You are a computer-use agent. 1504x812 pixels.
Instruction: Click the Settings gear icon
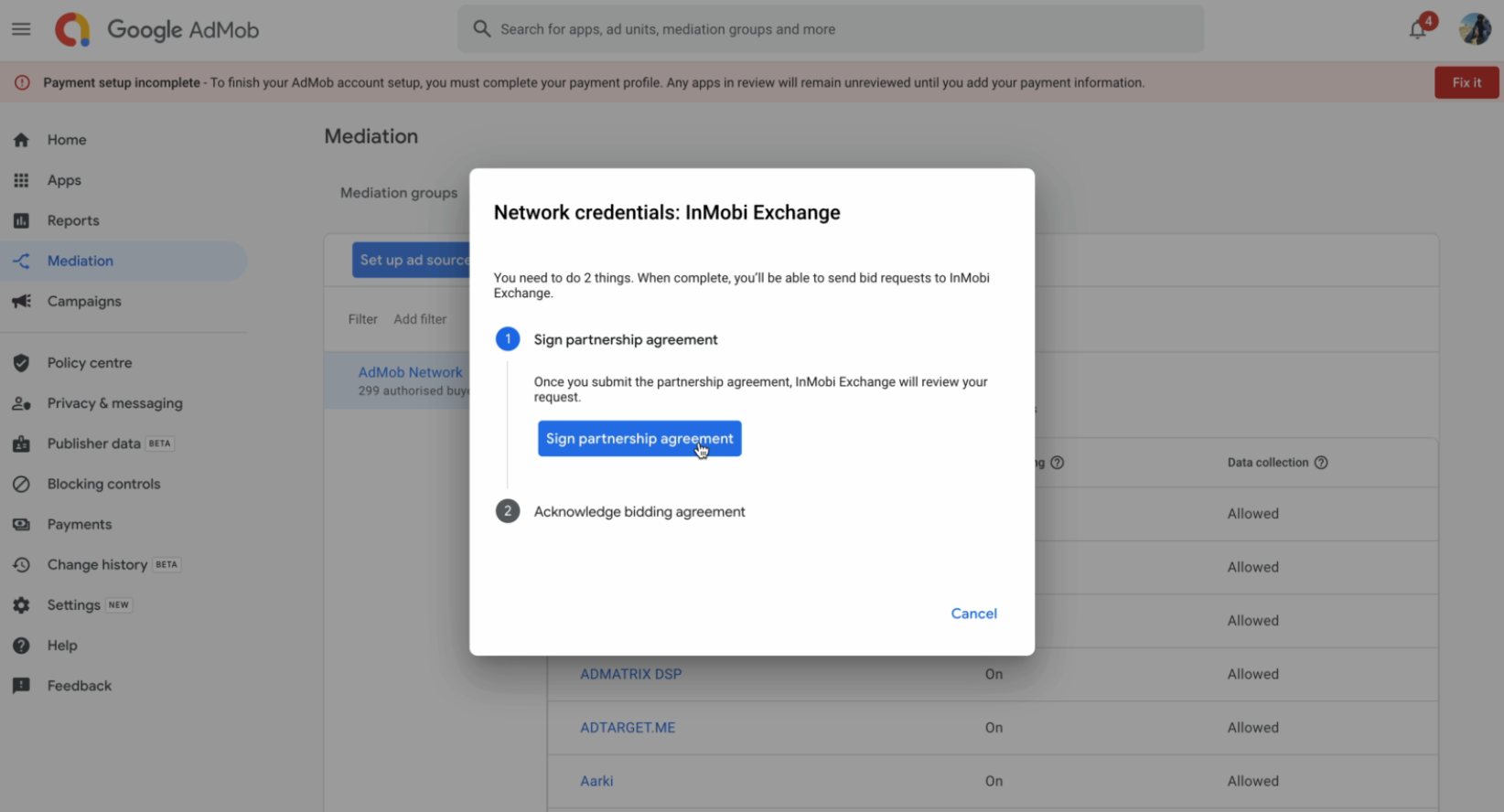pyautogui.click(x=22, y=605)
